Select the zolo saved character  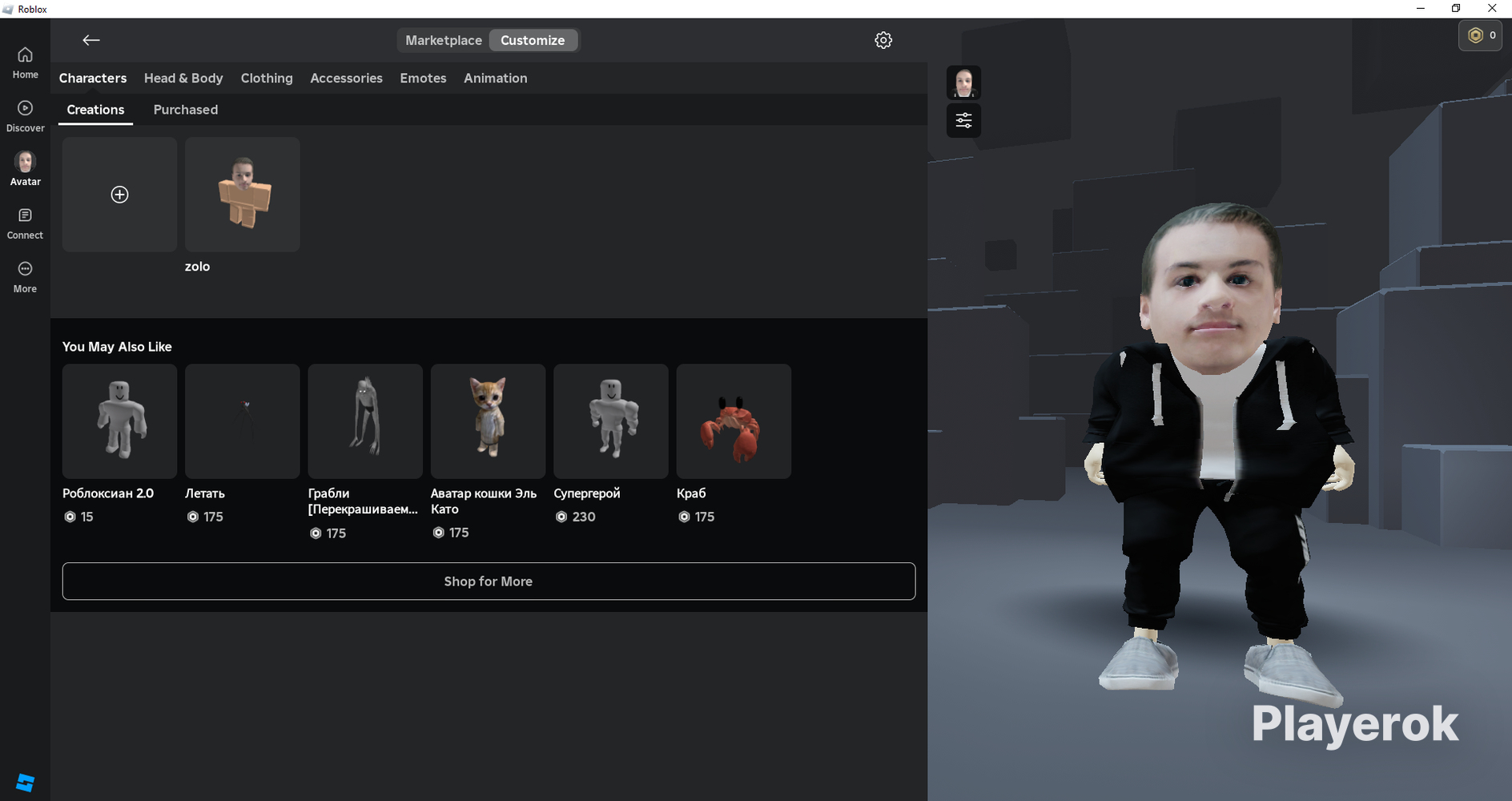click(243, 195)
